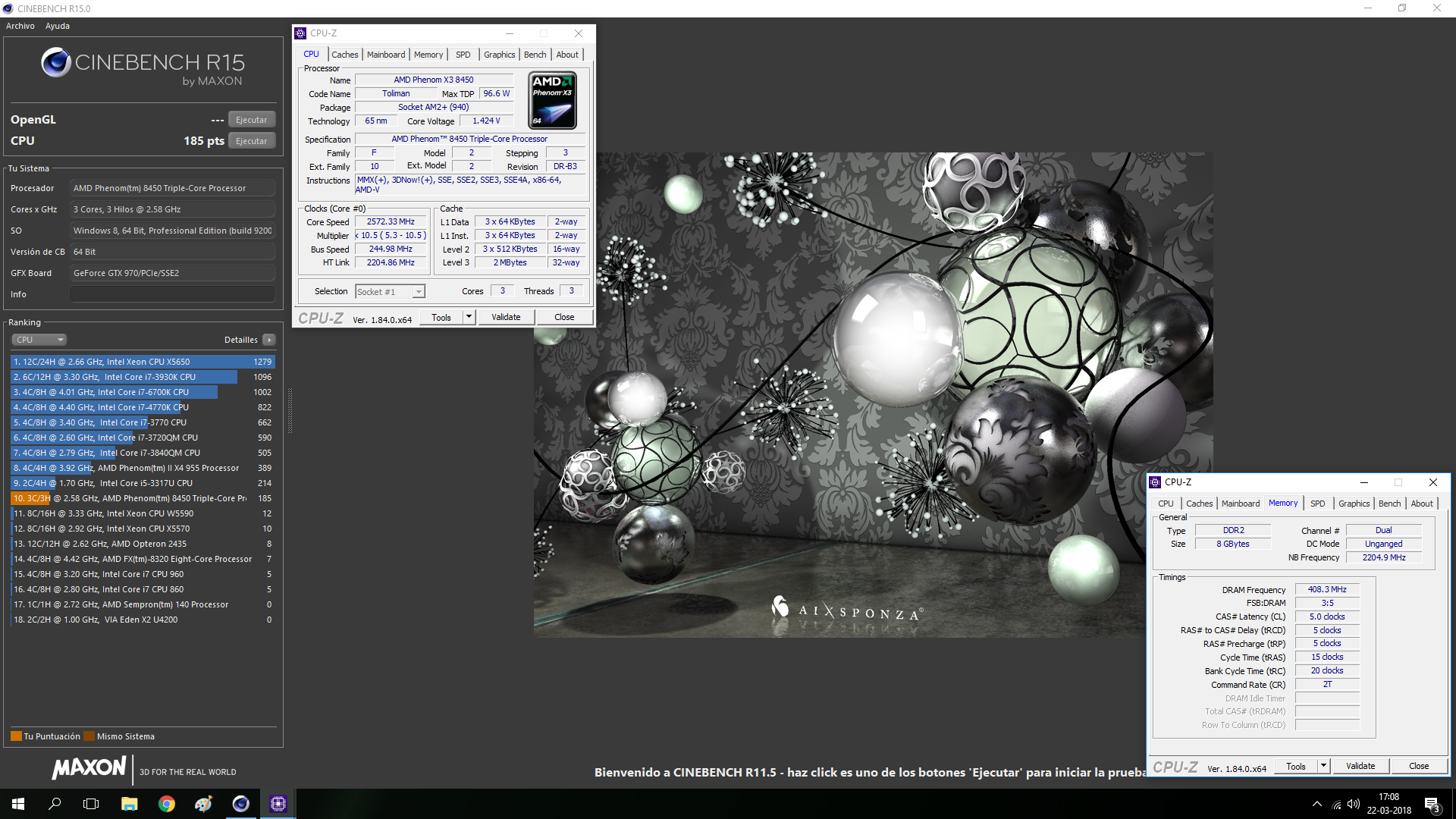Switch to the Bench tab in the CPU tab window
The image size is (1456, 819).
535,55
